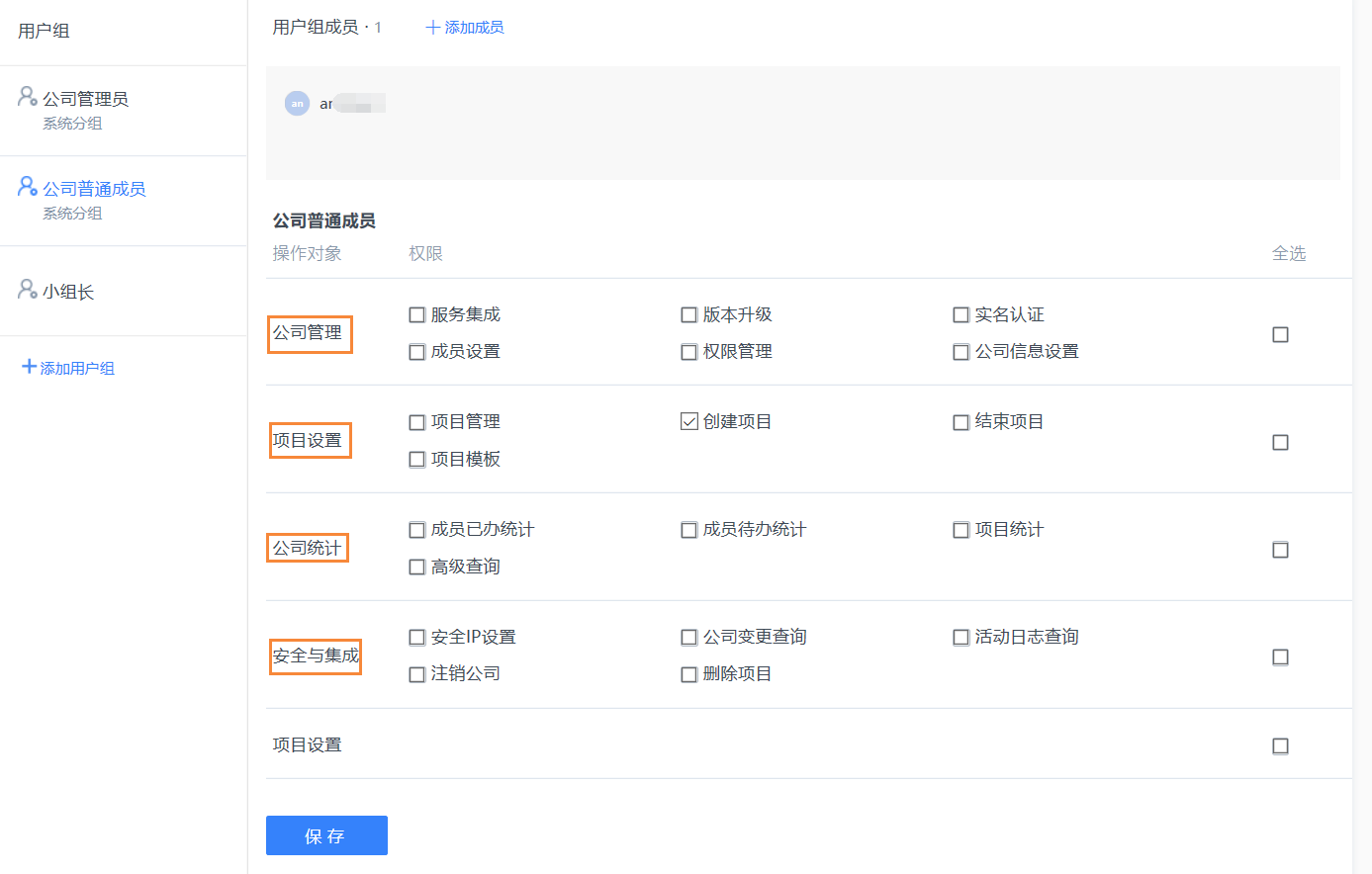Enable the 项目模板 permission
The width and height of the screenshot is (1372, 874).
(417, 460)
